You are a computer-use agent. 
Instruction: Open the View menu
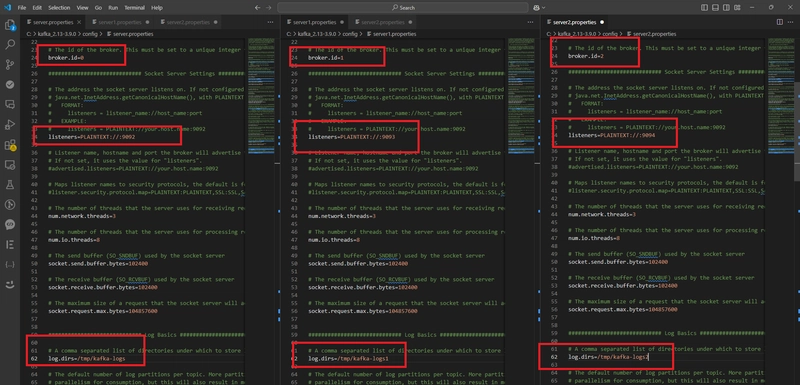82,8
